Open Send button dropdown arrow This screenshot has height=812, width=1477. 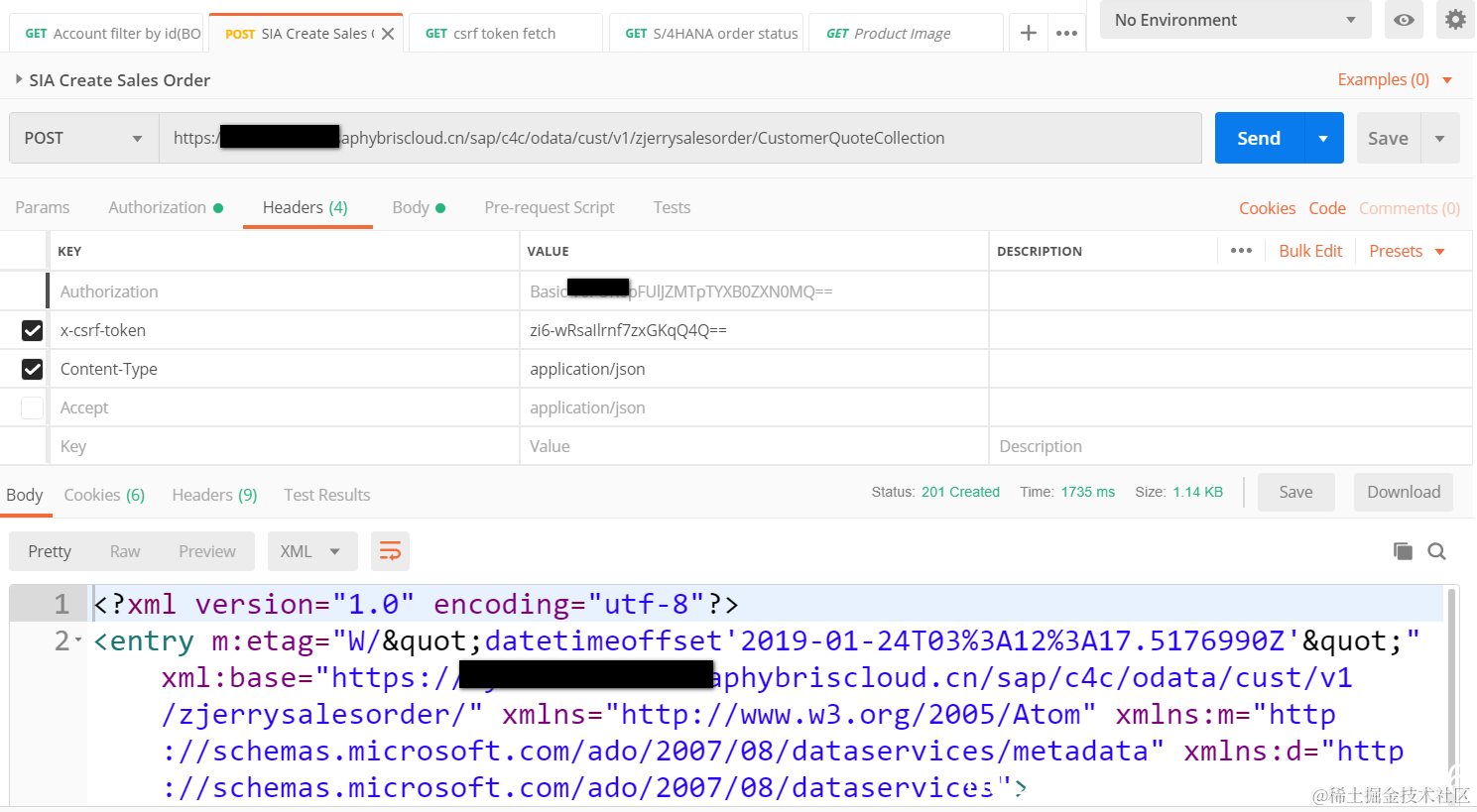tap(1323, 138)
